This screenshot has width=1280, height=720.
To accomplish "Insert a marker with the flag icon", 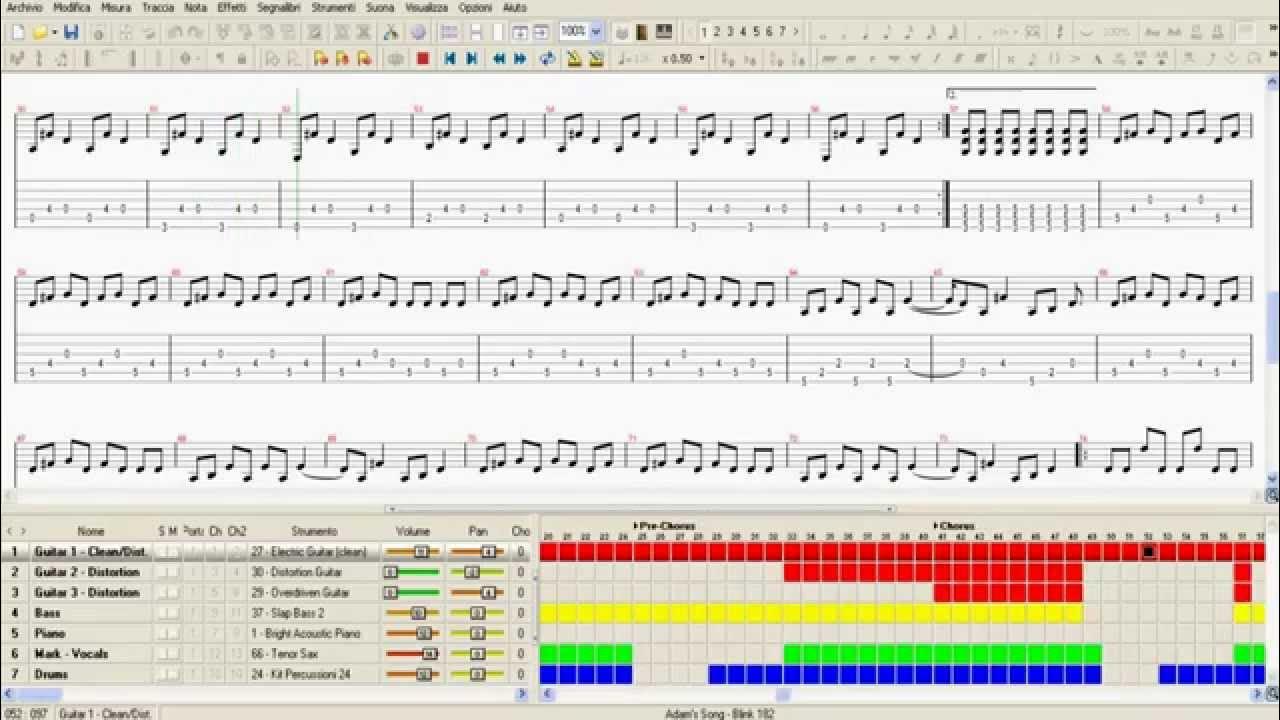I will click(x=320, y=59).
